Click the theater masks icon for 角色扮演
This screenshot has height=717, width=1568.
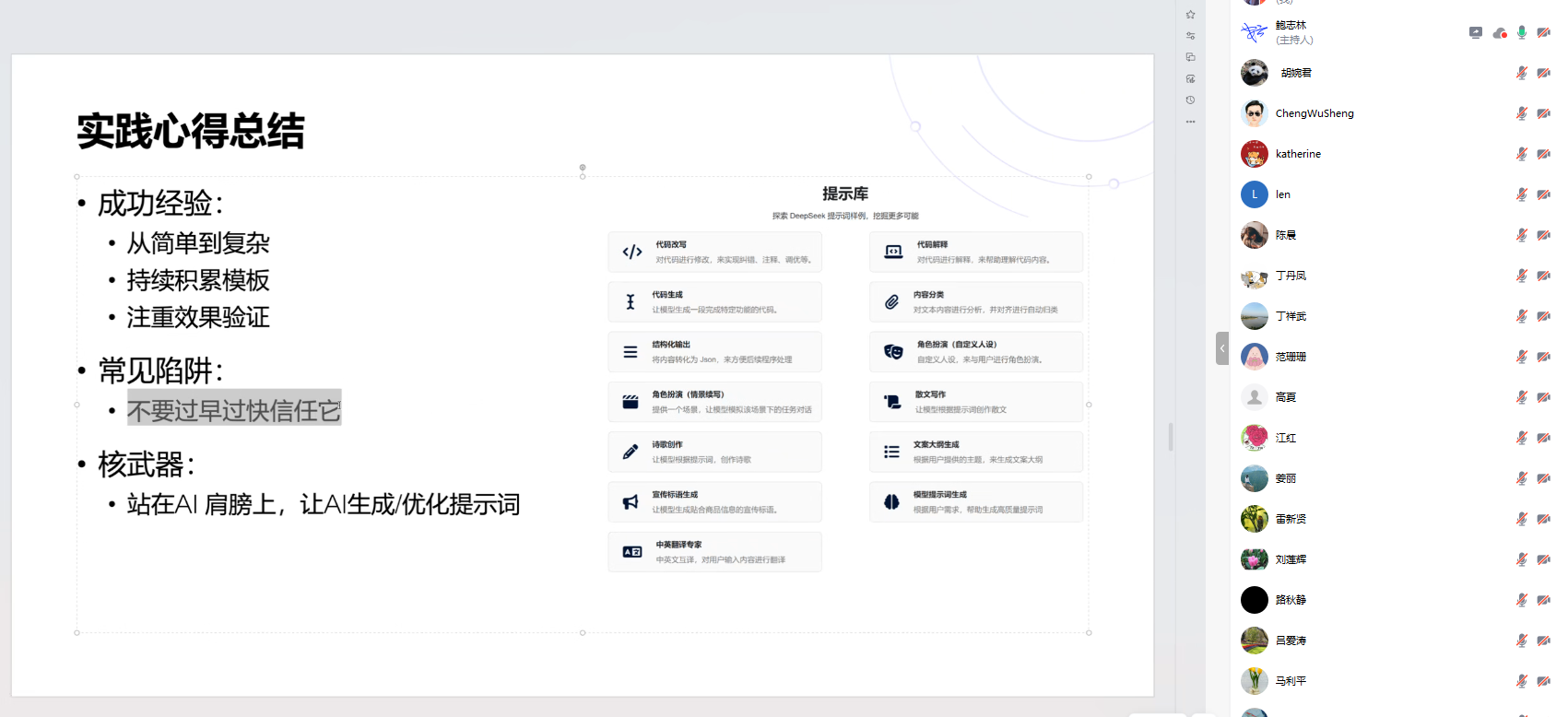coord(893,352)
